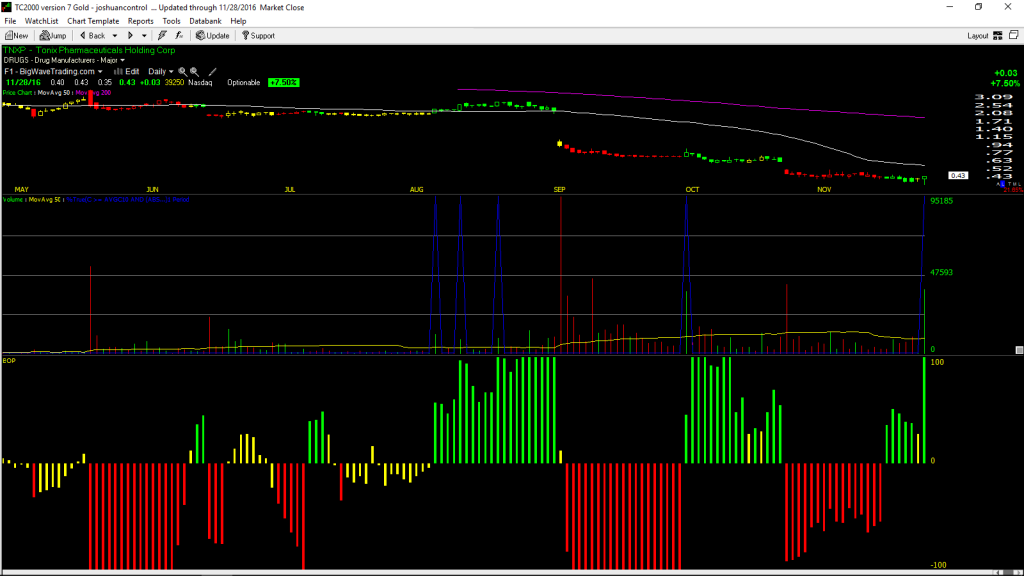The image size is (1024, 576).
Task: Click the small square icon right of volume pane
Action: [1019, 351]
